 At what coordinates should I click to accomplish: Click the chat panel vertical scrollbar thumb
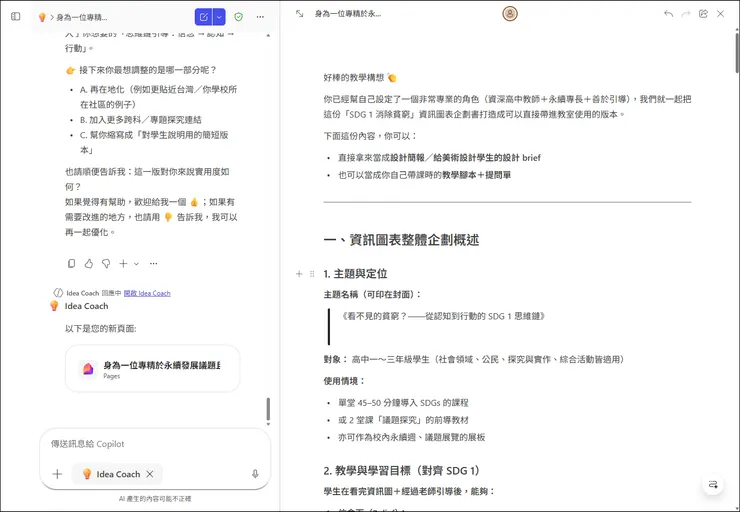pos(268,409)
